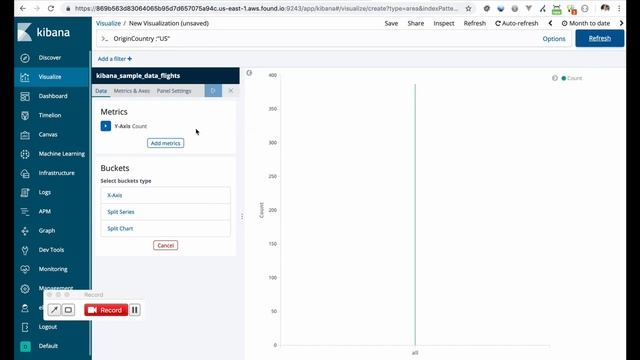This screenshot has width=640, height=360.
Task: Click Inspect in the top menu
Action: [444, 23]
